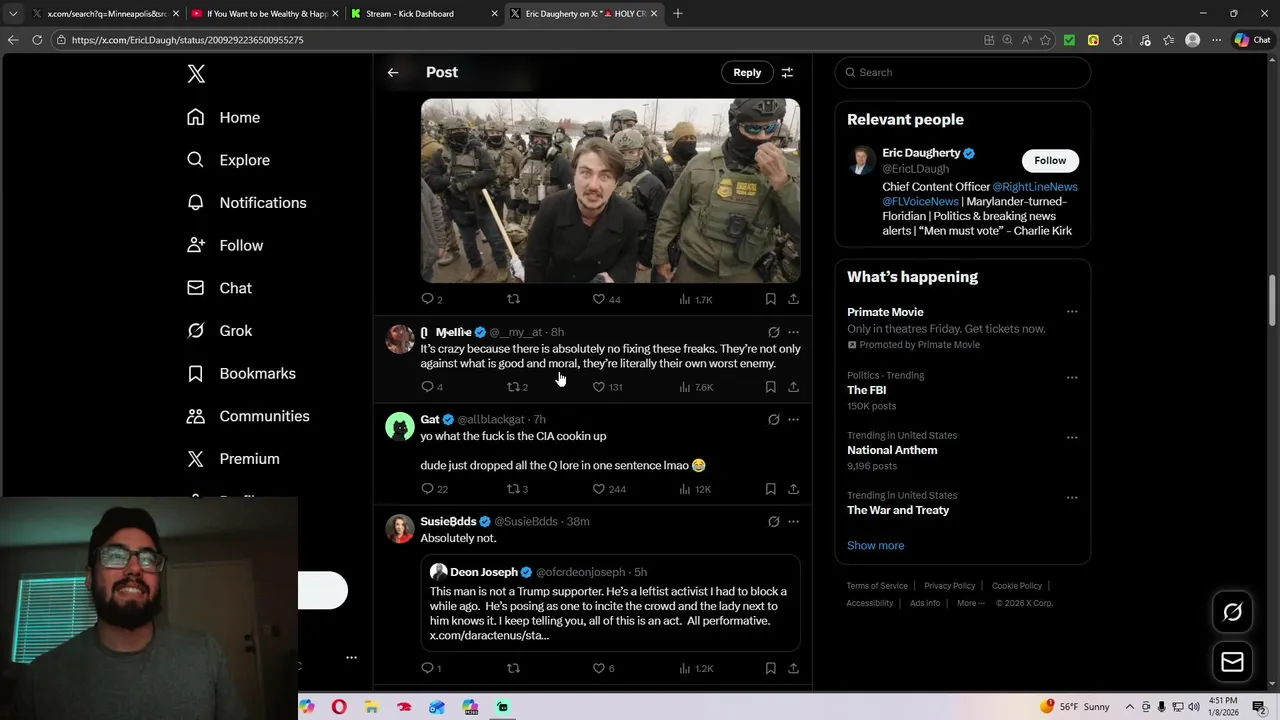Open more options for The FBI trend
This screenshot has width=1280, height=720.
pos(1072,378)
